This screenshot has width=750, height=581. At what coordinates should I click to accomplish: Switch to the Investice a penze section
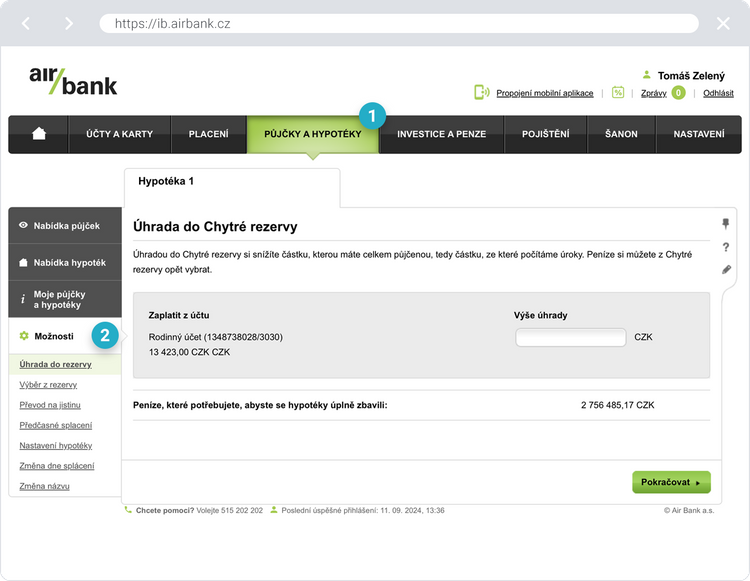pyautogui.click(x=441, y=134)
